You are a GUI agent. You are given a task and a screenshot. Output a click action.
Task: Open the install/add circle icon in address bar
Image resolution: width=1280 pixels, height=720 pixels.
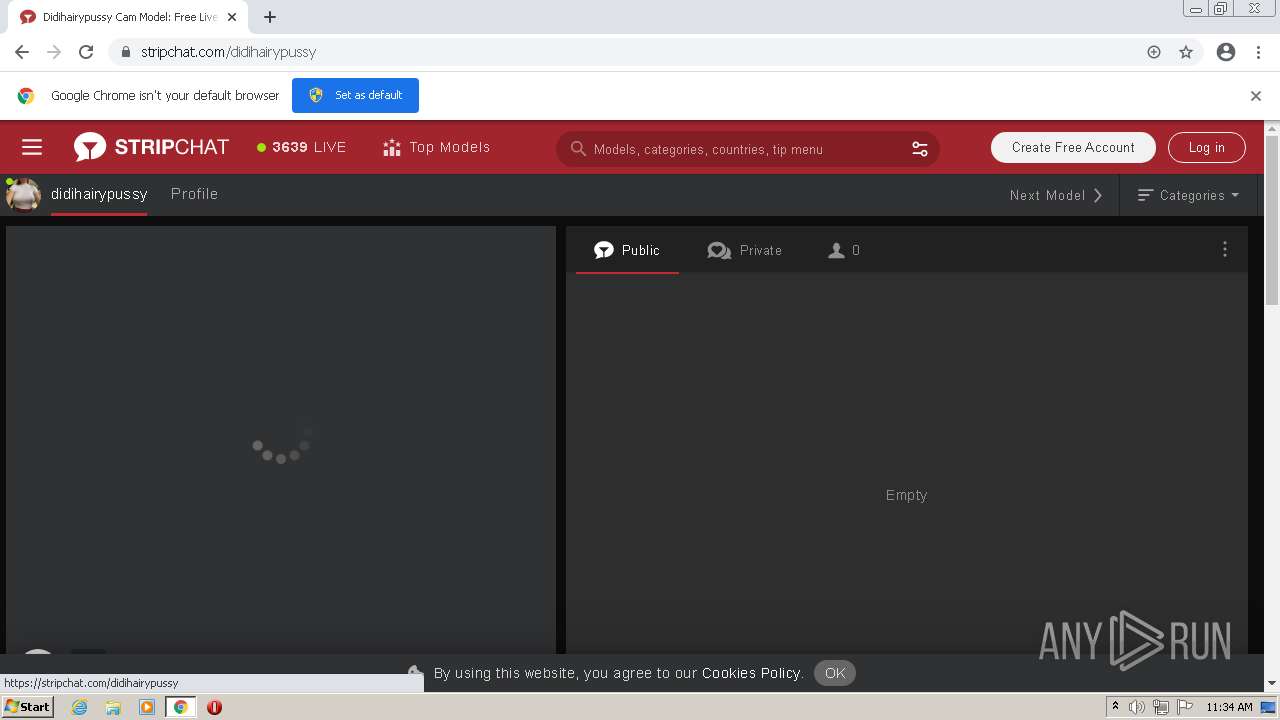pyautogui.click(x=1154, y=52)
